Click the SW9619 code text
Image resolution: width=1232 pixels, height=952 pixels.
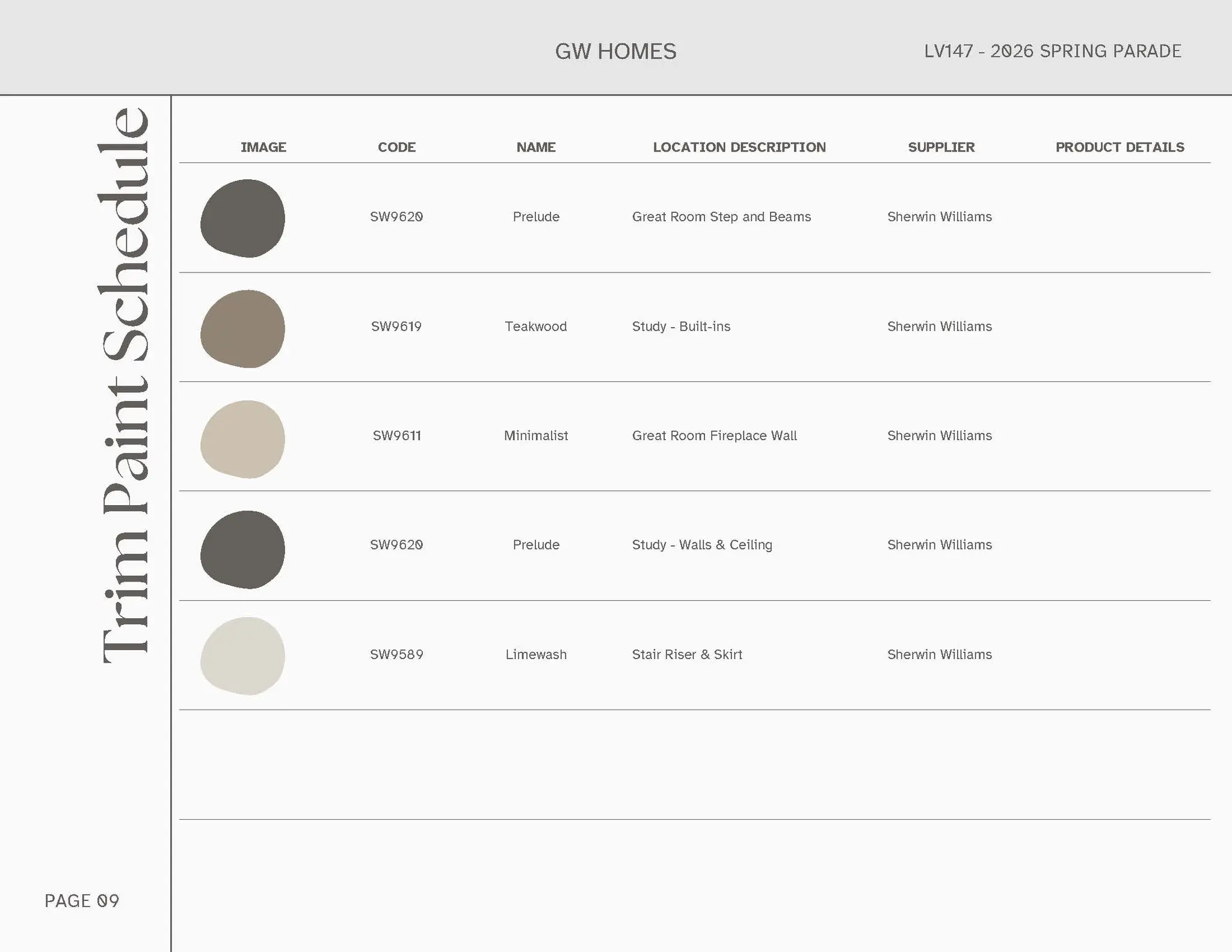pos(396,327)
